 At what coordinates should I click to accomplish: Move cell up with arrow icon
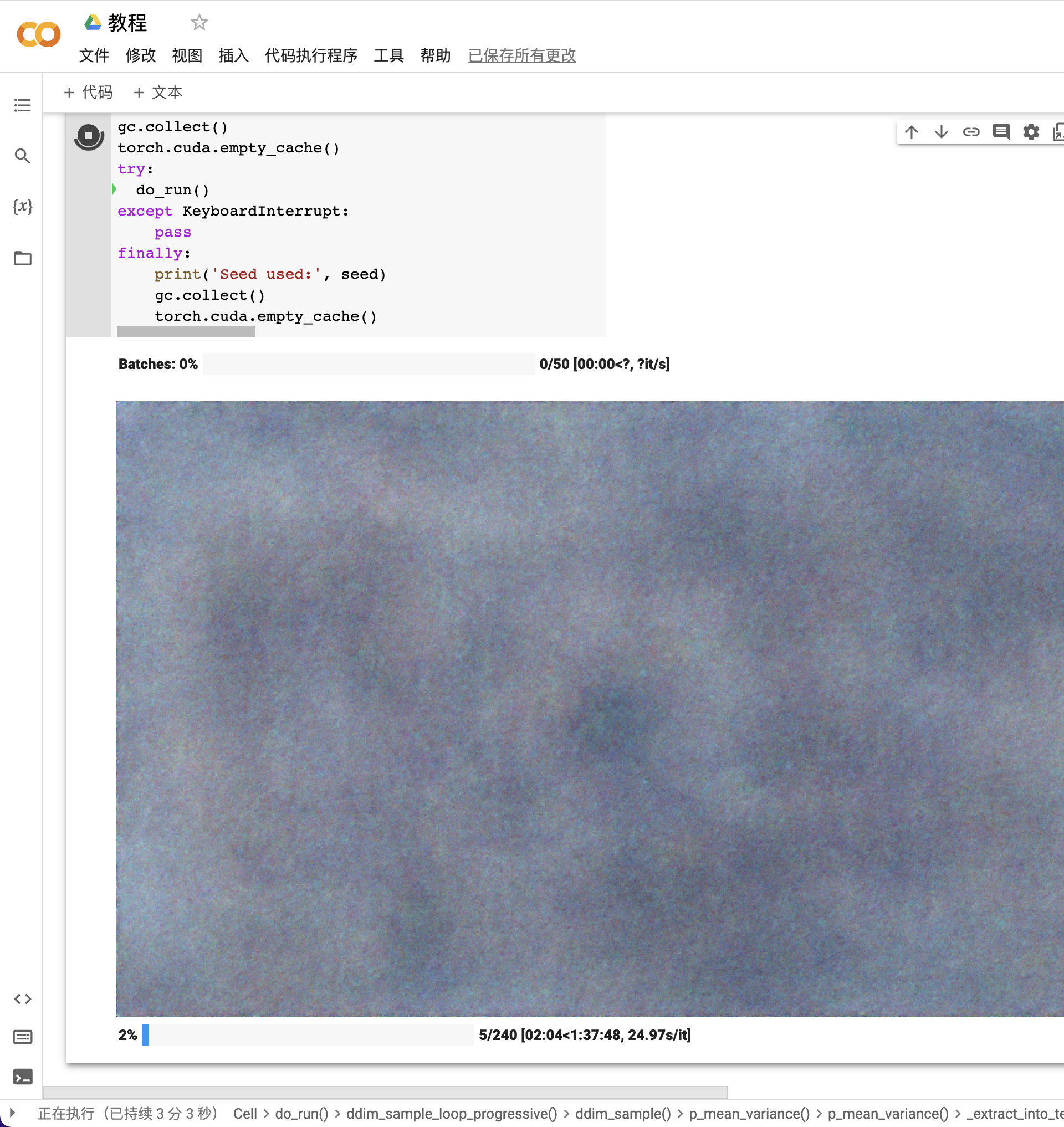[912, 132]
